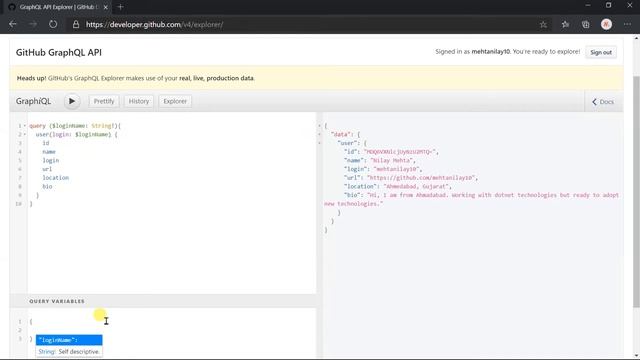Click the QUERY VARIABLES header
This screenshot has height=360, width=640.
(57, 301)
